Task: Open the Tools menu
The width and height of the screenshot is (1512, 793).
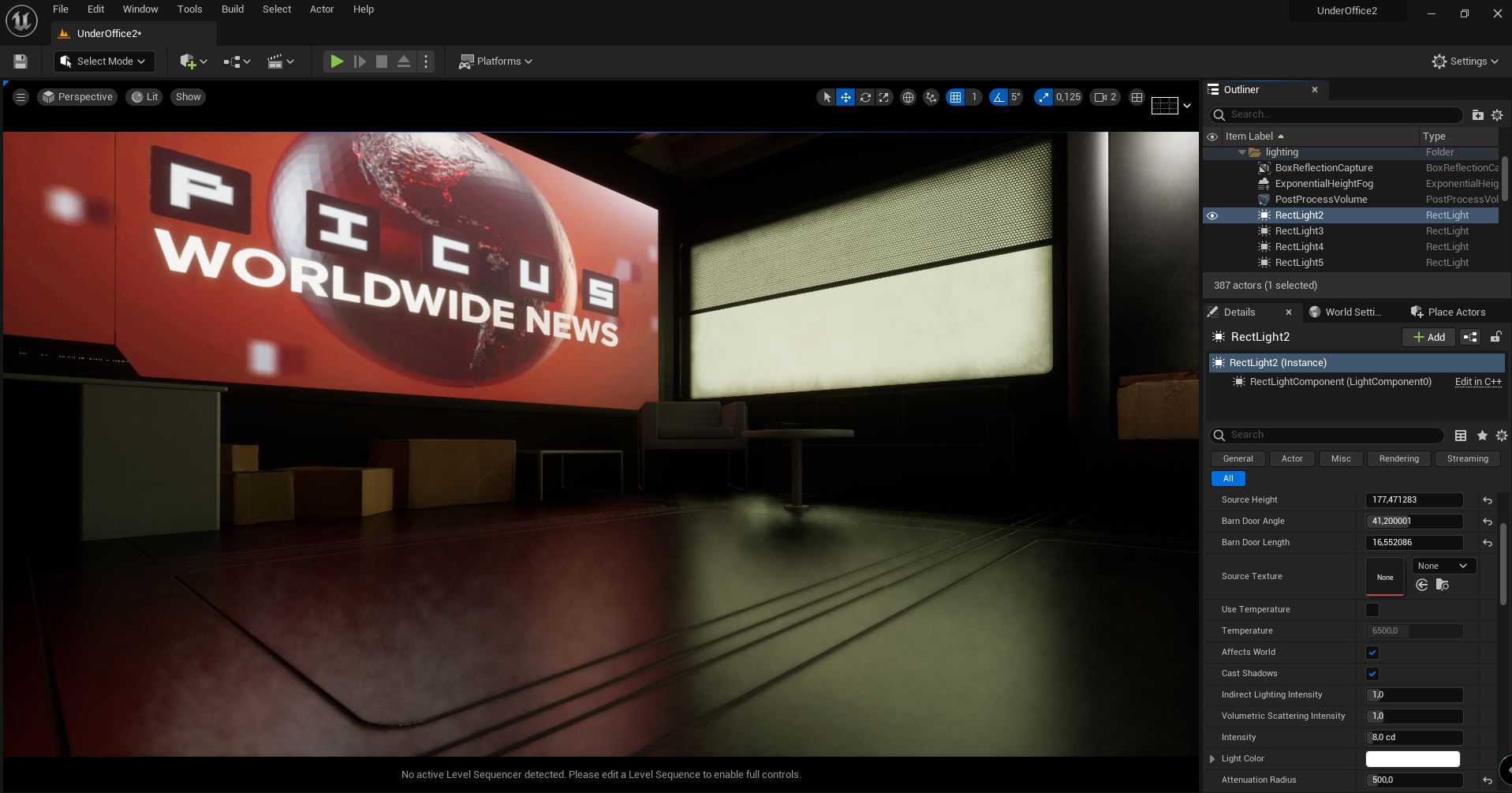Action: 189,9
